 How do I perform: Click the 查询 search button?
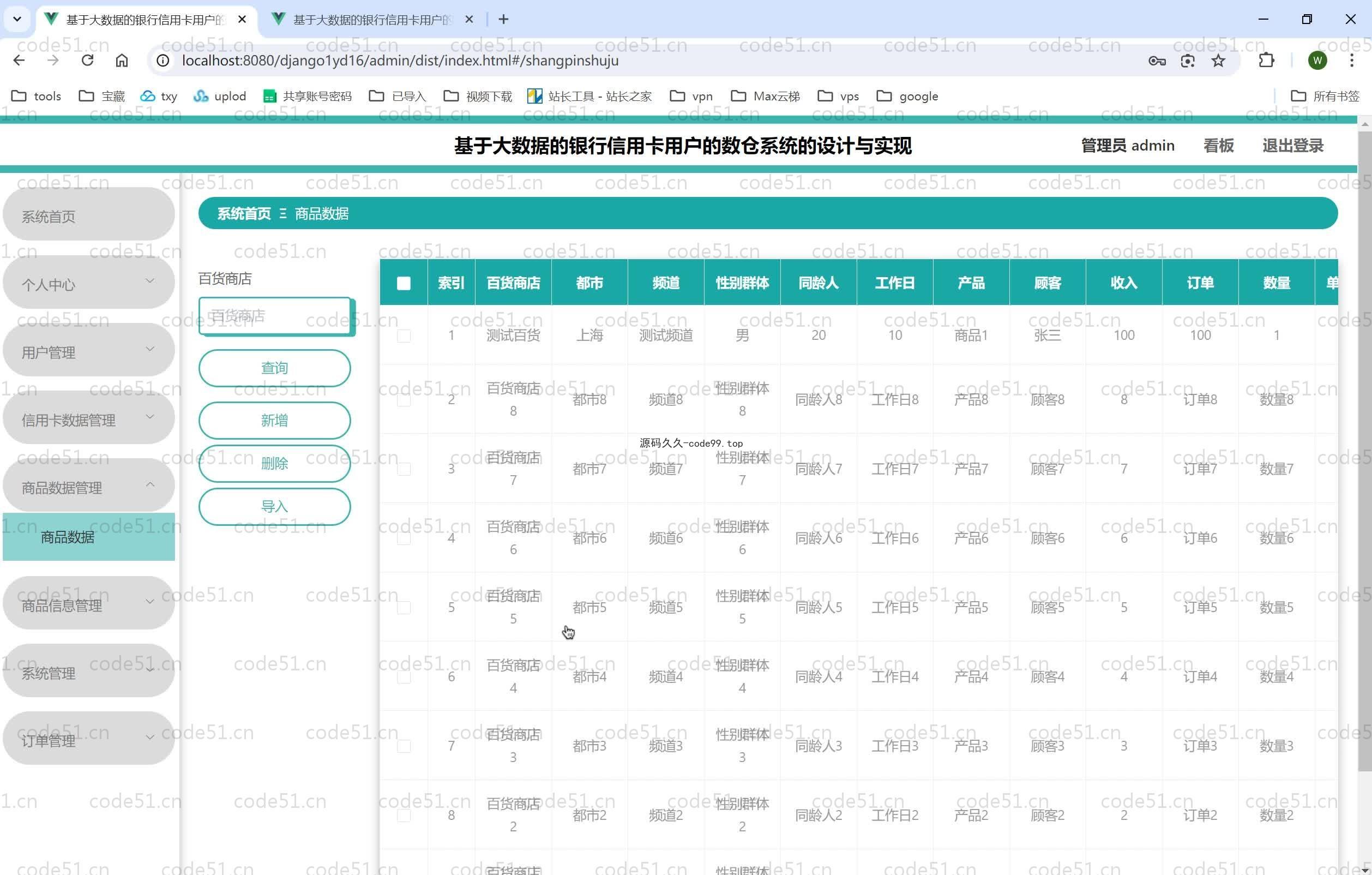[275, 368]
